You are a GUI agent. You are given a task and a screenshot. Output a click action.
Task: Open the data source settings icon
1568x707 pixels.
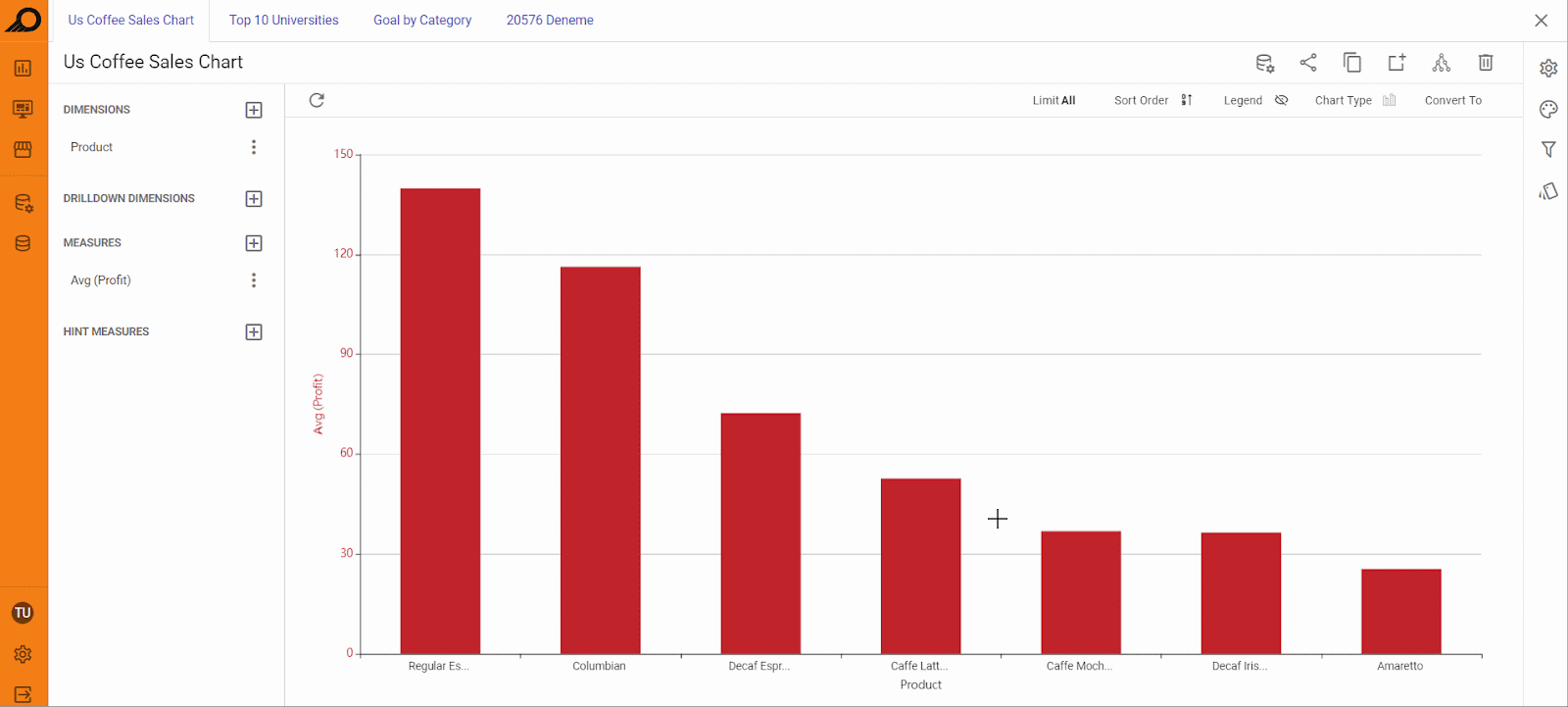[1265, 64]
